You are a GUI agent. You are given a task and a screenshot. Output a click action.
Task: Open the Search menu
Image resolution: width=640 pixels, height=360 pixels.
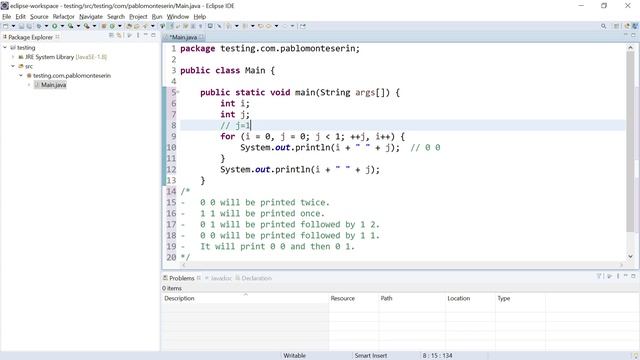(x=116, y=17)
